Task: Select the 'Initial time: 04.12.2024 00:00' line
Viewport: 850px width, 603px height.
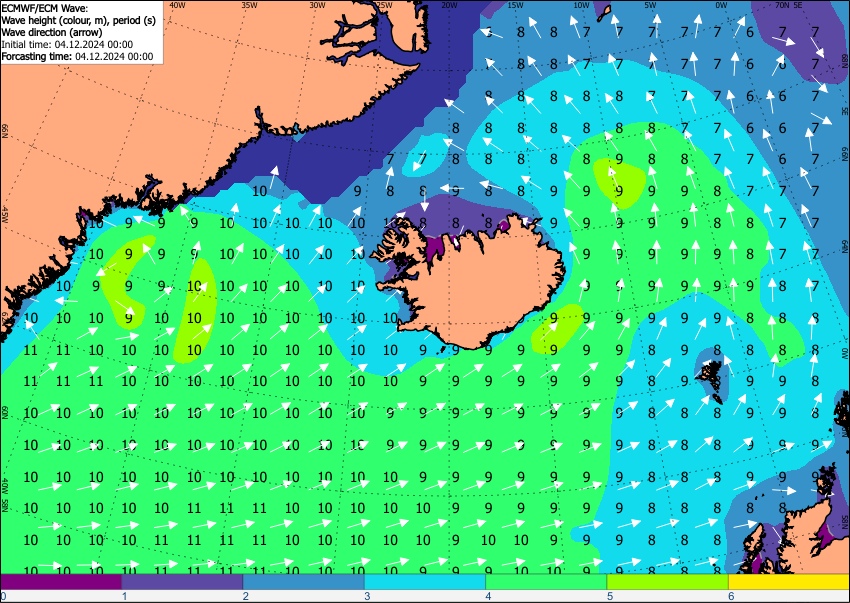Action: click(67, 44)
